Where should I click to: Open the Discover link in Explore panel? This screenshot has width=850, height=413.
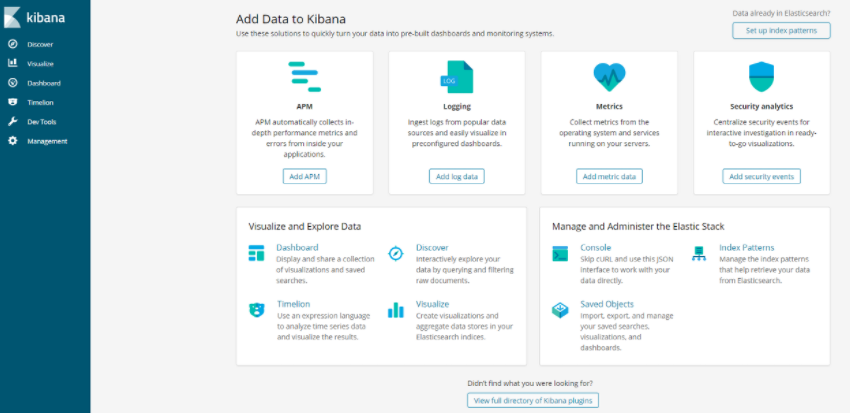point(432,248)
